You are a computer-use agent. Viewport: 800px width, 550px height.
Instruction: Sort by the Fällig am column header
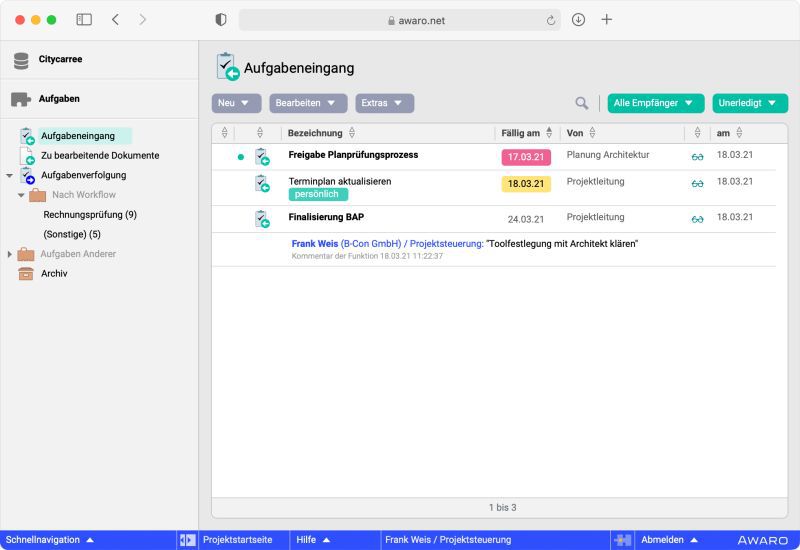(520, 133)
